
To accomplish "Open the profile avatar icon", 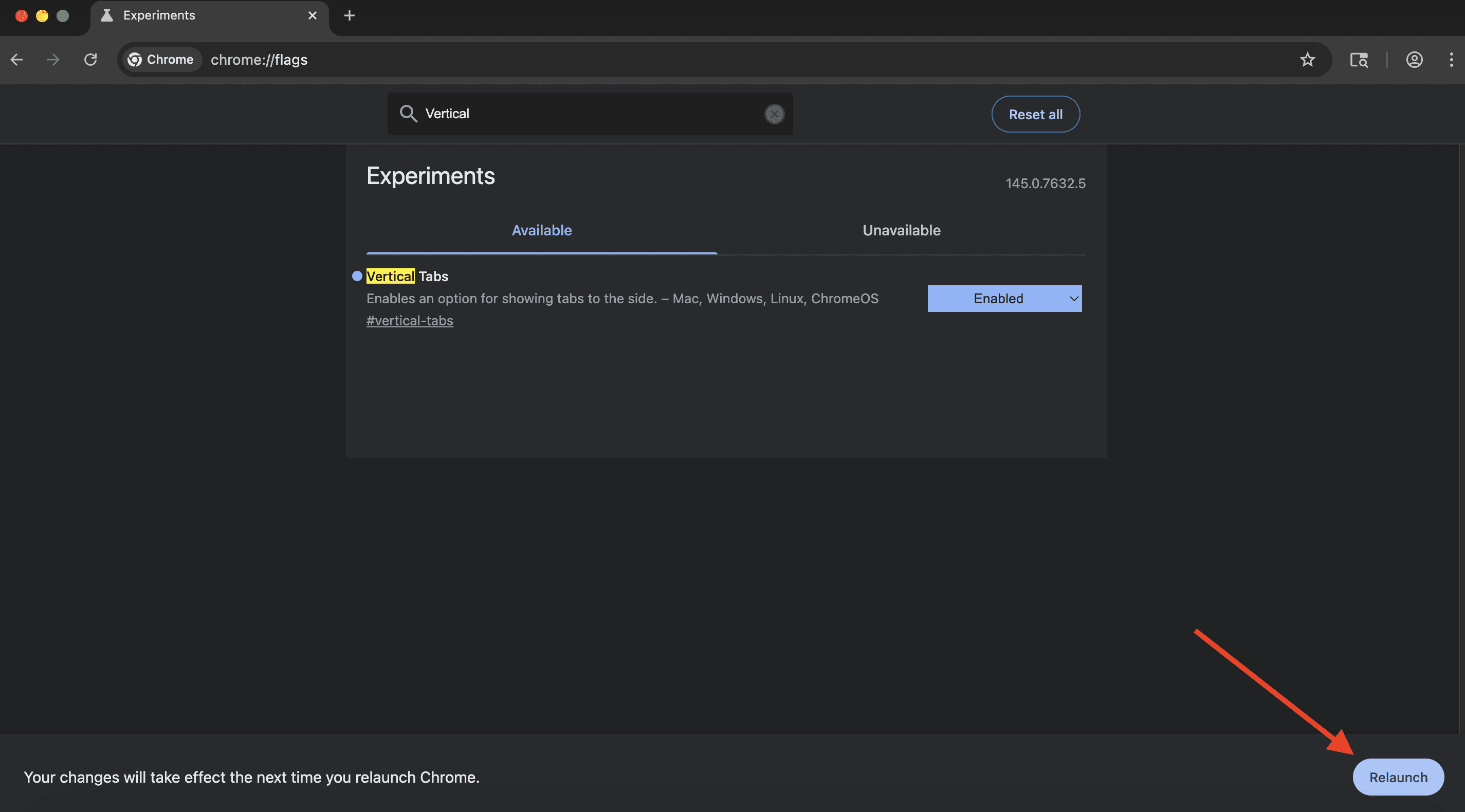I will click(x=1414, y=60).
